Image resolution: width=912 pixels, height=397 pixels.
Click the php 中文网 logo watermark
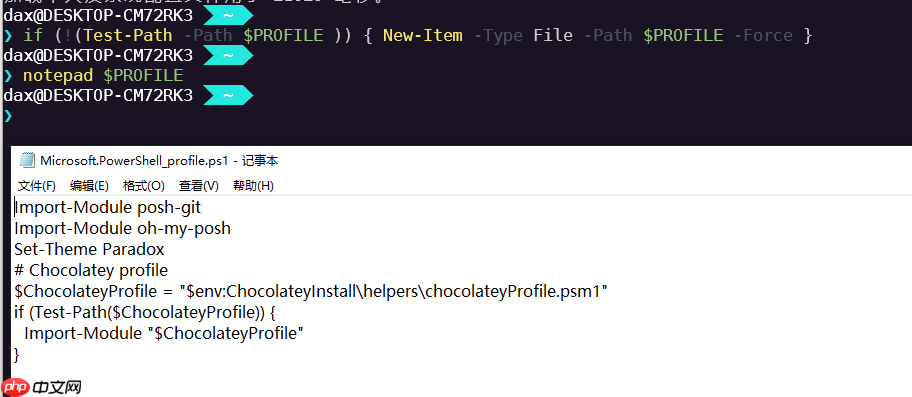(41, 387)
